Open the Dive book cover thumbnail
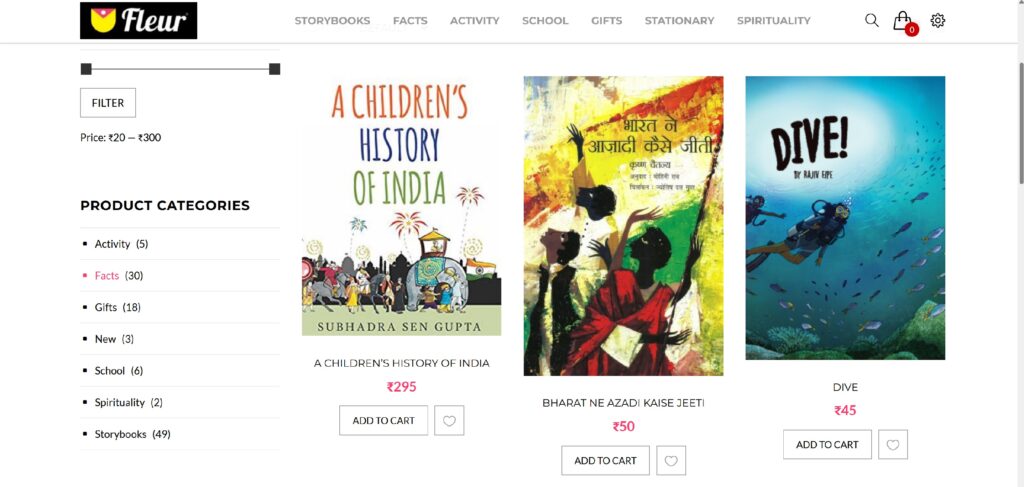1024x487 pixels. (845, 218)
